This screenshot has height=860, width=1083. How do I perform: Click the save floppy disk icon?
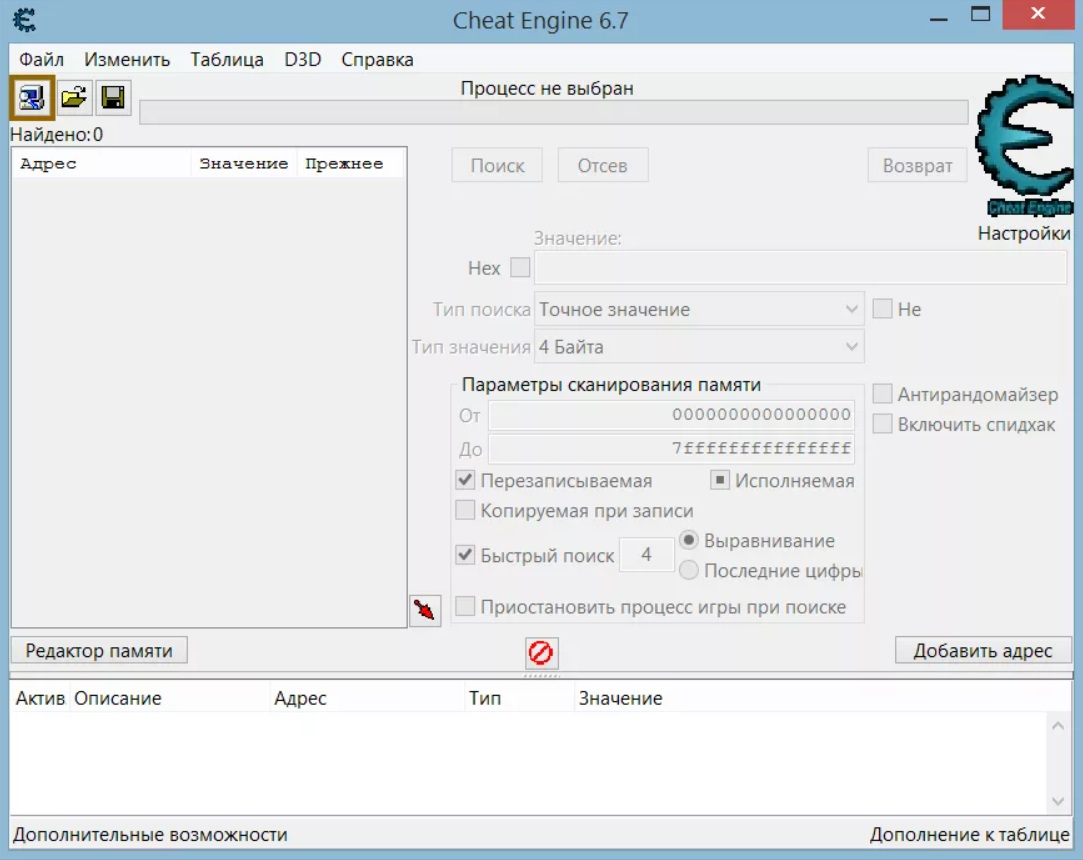click(113, 97)
